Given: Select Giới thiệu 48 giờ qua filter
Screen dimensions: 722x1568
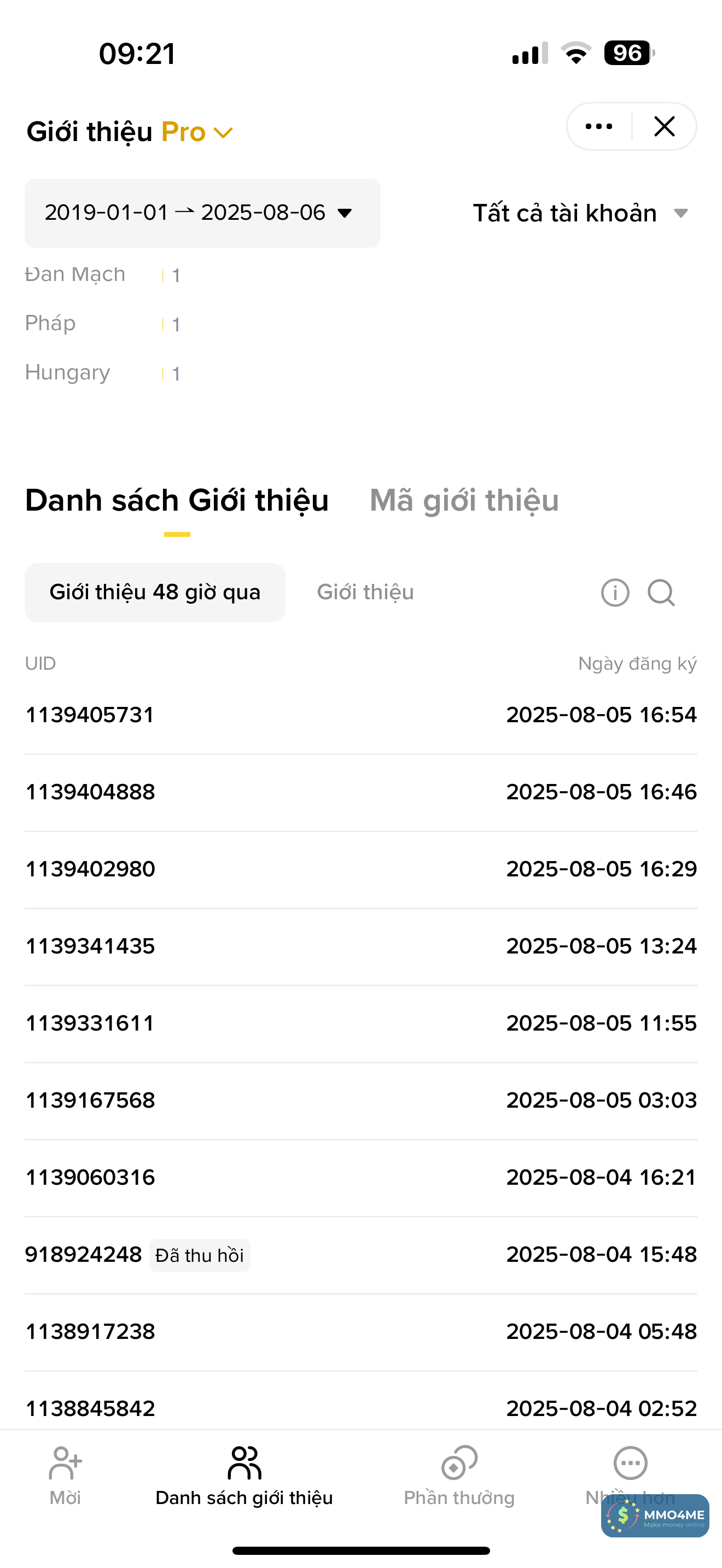Looking at the screenshot, I should pos(155,592).
